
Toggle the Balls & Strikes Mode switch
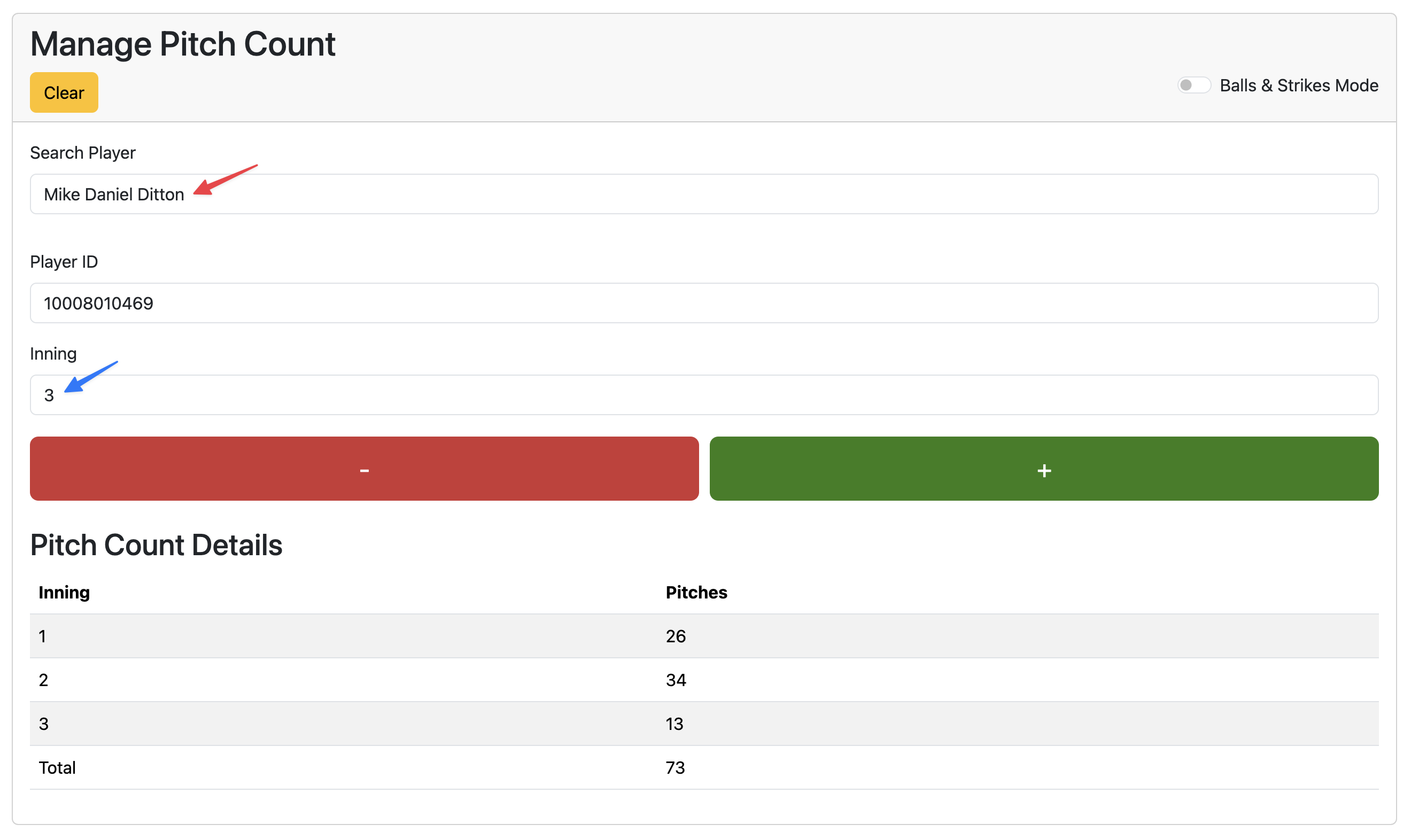point(1193,85)
